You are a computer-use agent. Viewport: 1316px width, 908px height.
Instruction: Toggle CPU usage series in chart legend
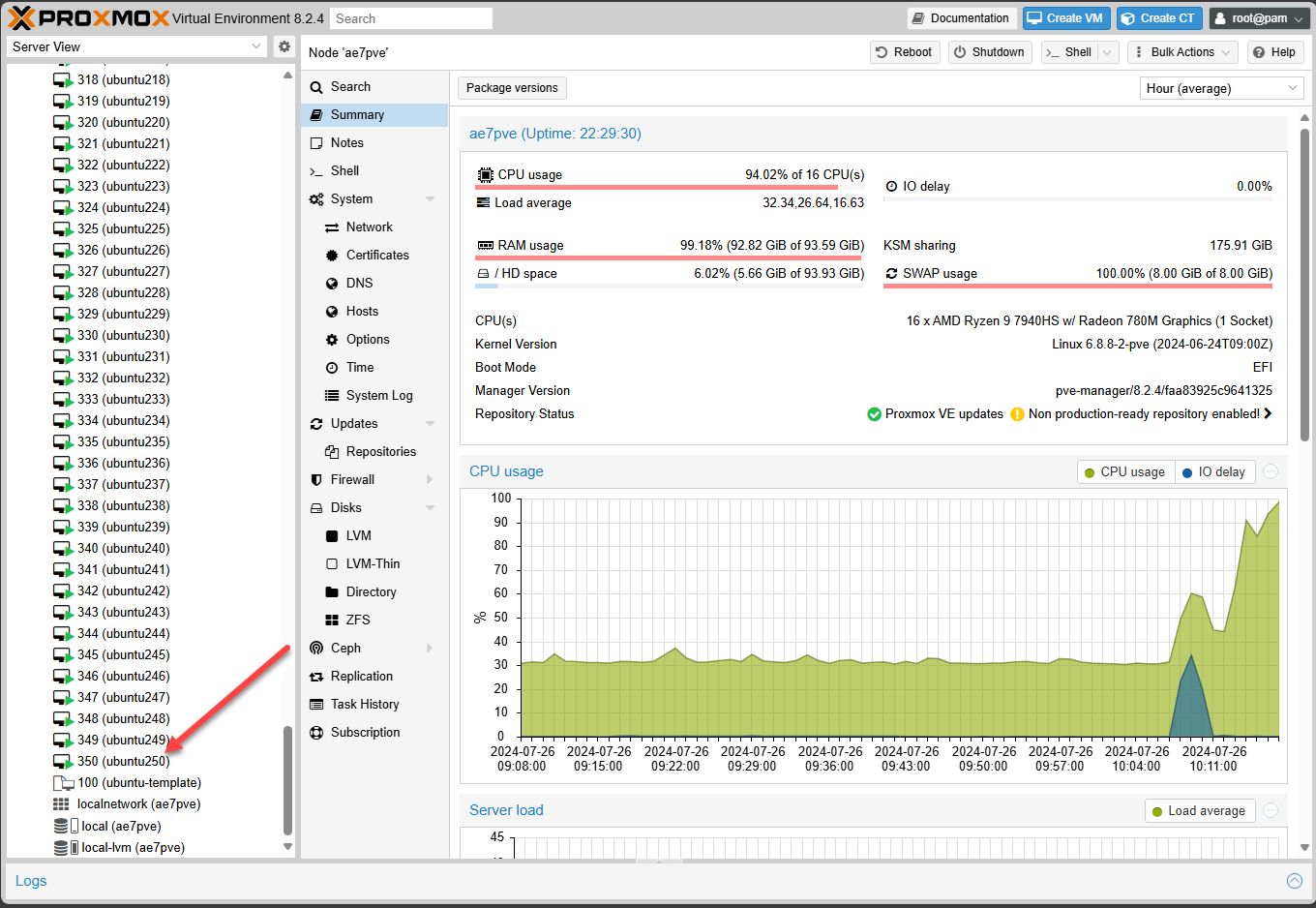click(1125, 472)
